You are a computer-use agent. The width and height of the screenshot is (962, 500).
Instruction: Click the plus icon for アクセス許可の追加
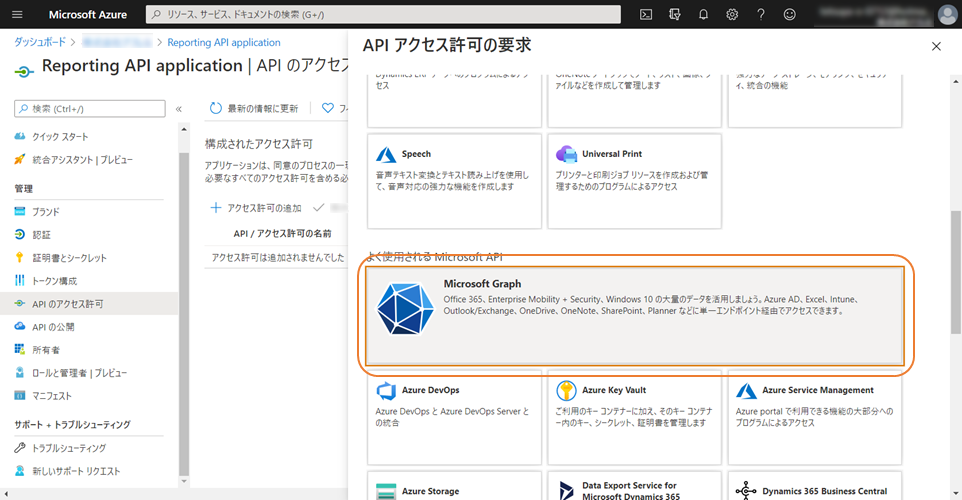215,208
